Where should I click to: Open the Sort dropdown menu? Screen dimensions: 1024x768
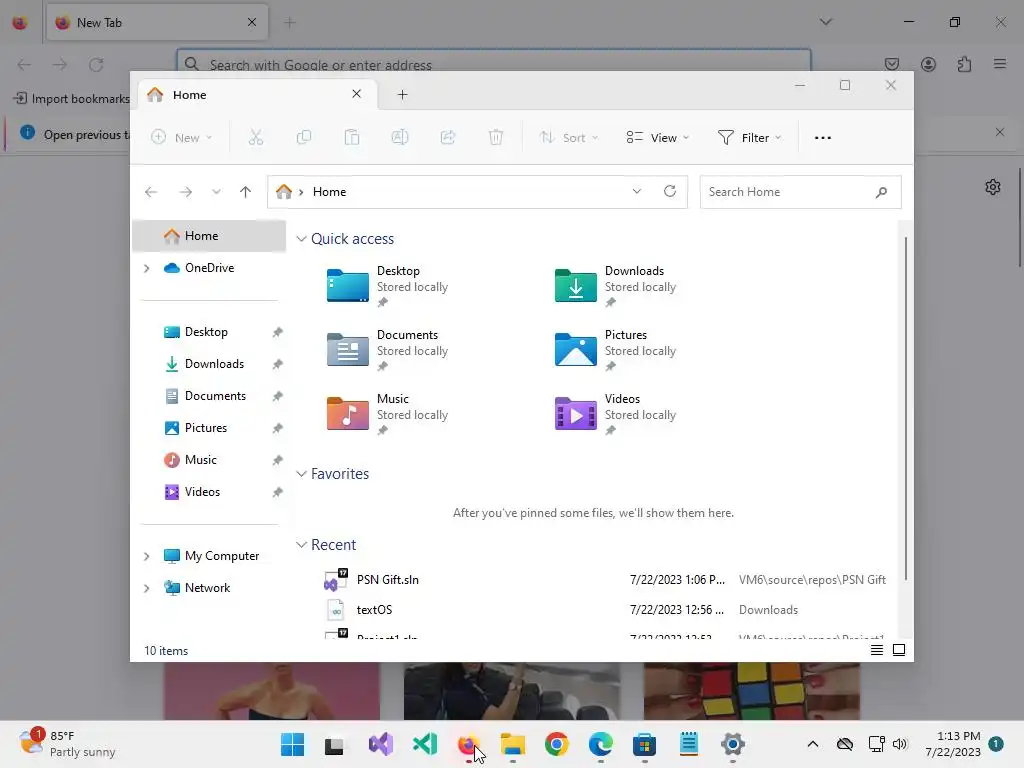569,137
